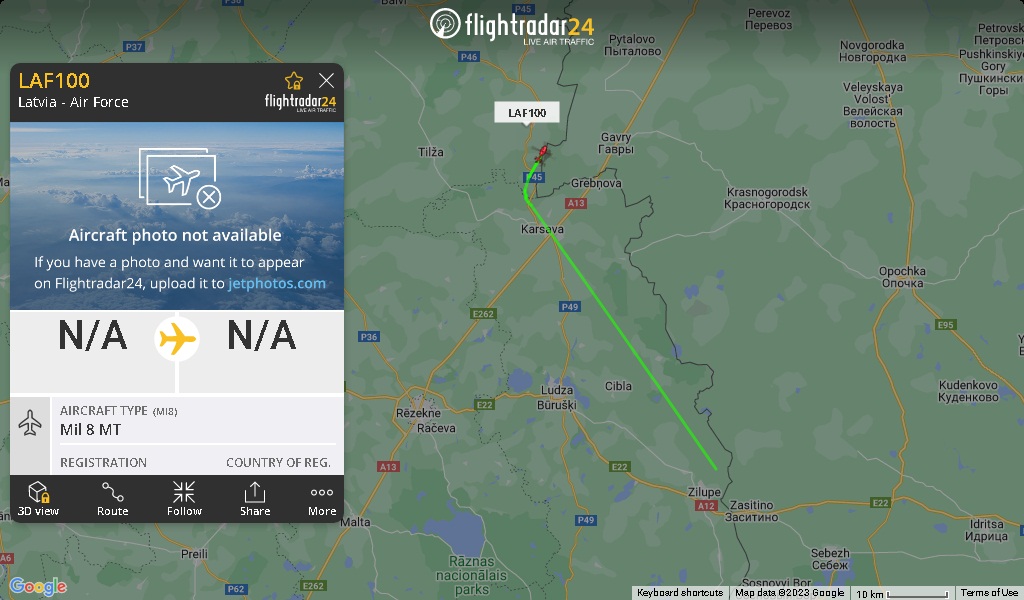
Task: Follow the LAF100 aircraft
Action: (184, 498)
